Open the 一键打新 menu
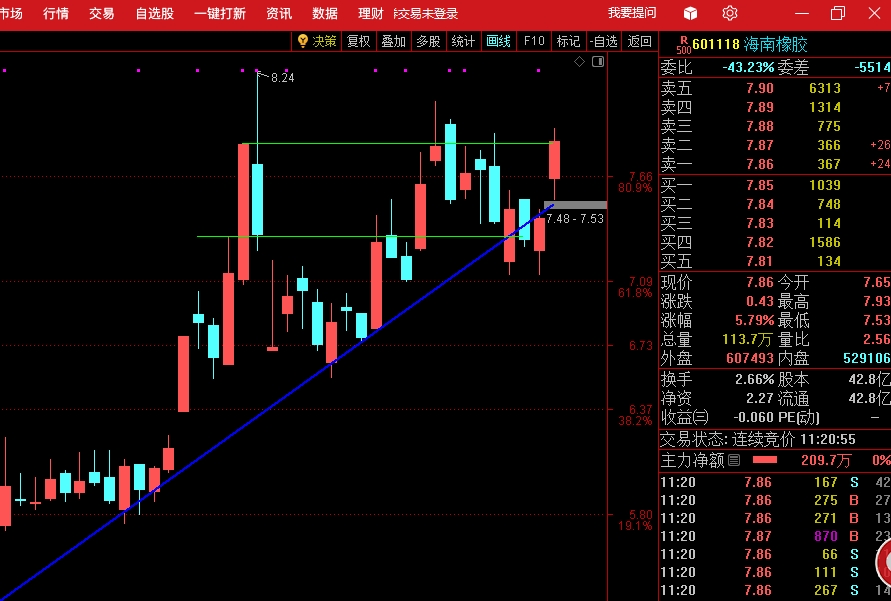 point(220,13)
